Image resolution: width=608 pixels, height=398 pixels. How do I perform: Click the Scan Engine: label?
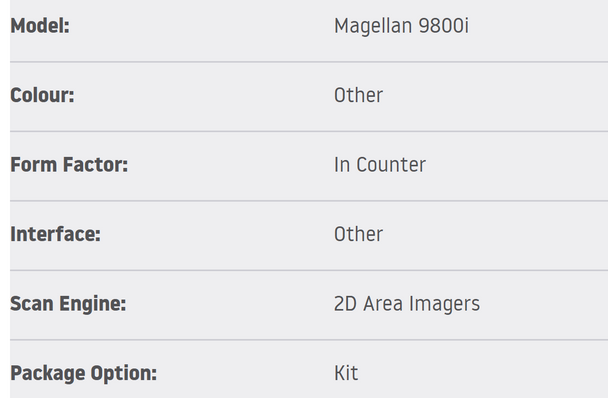(x=68, y=305)
